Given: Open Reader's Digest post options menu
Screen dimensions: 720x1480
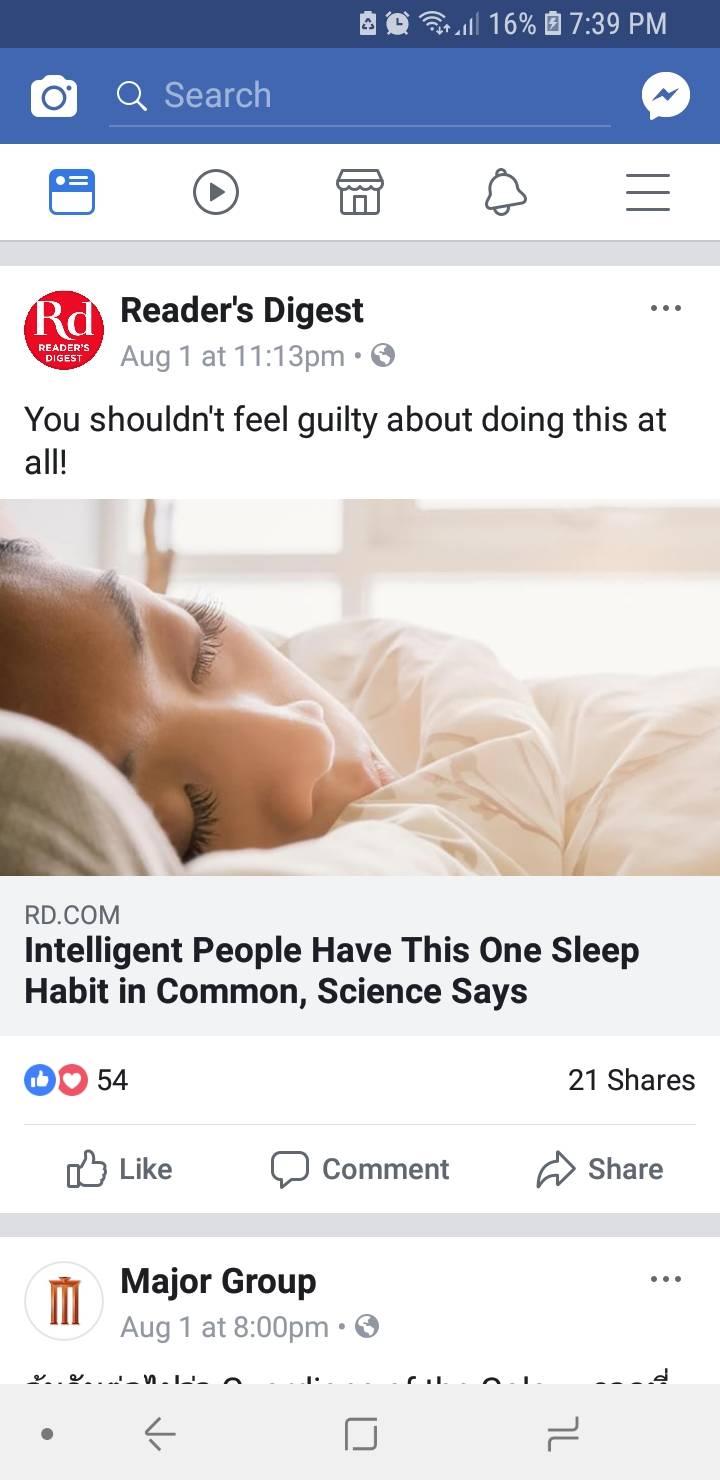Looking at the screenshot, I should click(x=666, y=308).
